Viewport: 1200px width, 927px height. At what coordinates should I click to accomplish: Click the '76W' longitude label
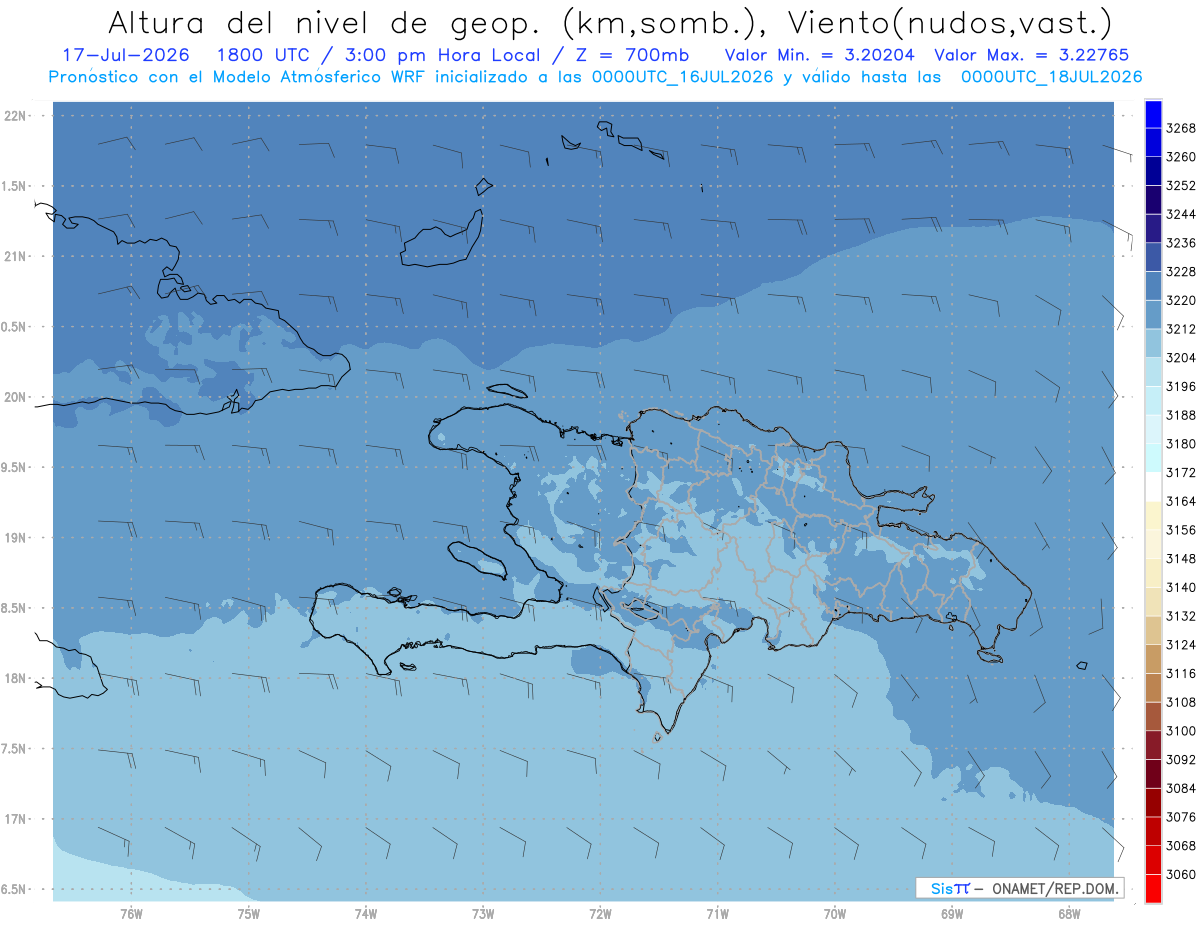click(131, 913)
